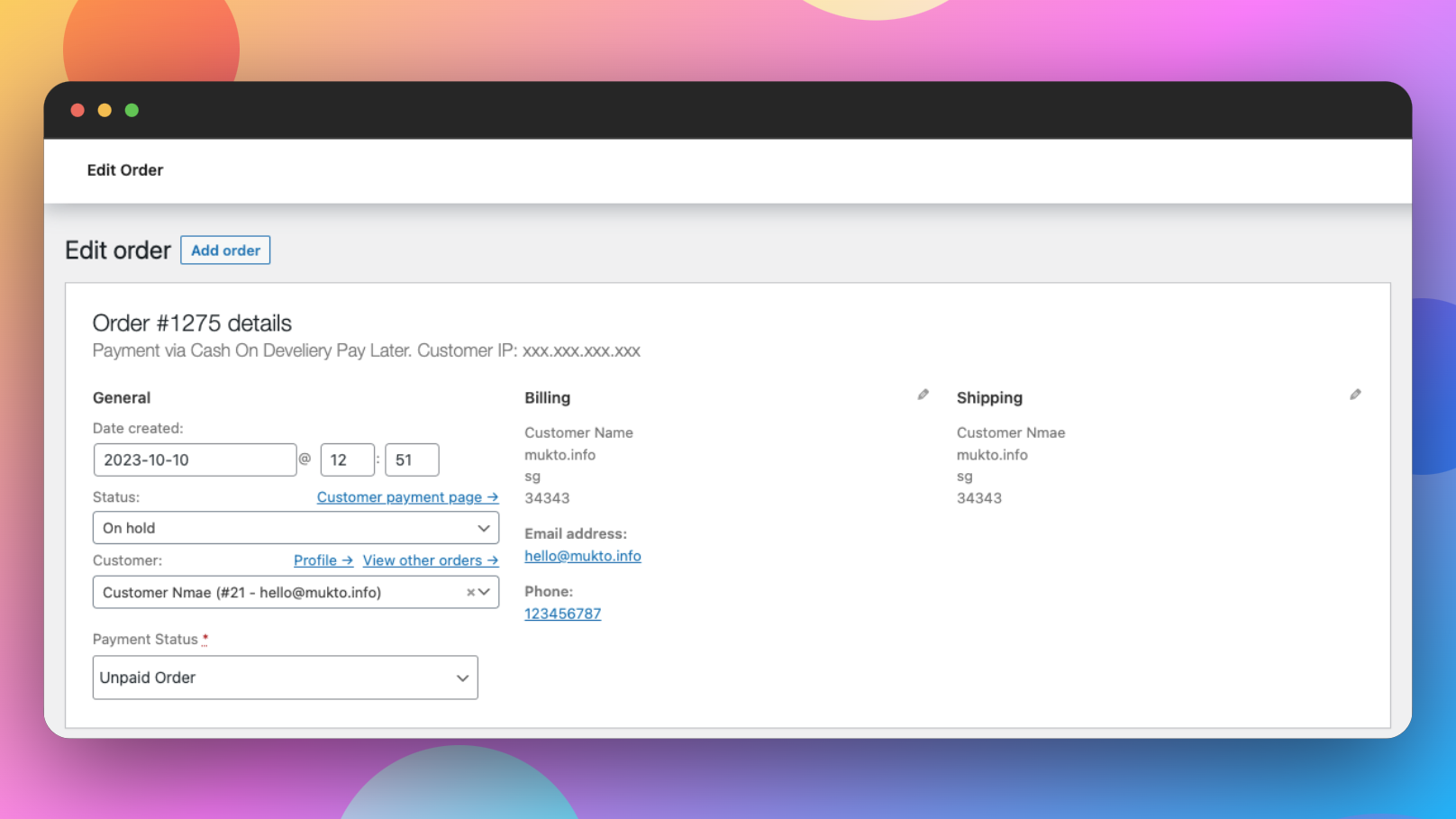Open the On hold status dropdown
This screenshot has height=819, width=1456.
296,528
